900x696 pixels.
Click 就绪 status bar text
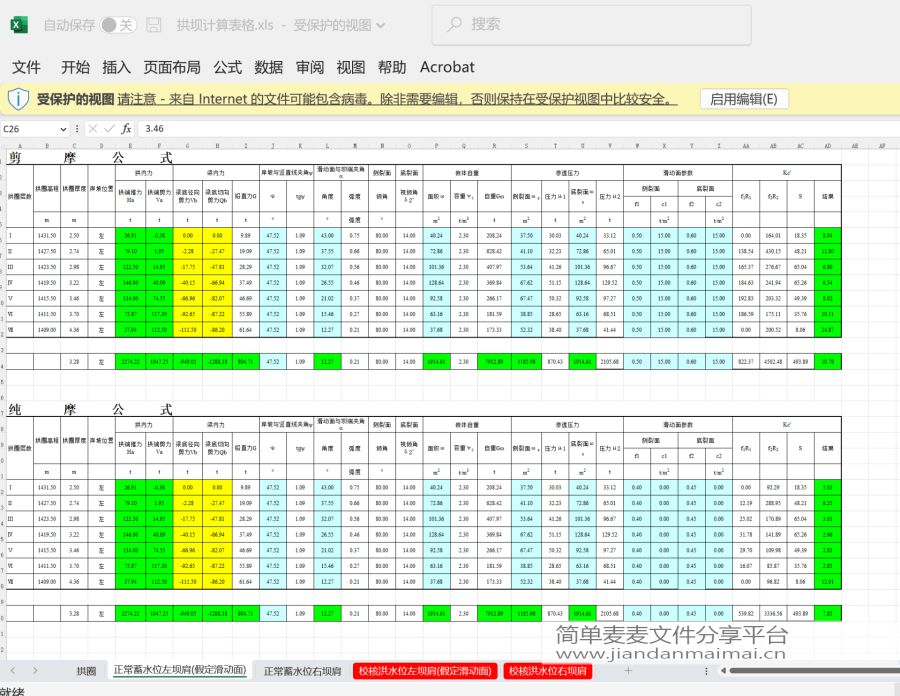coord(12,691)
